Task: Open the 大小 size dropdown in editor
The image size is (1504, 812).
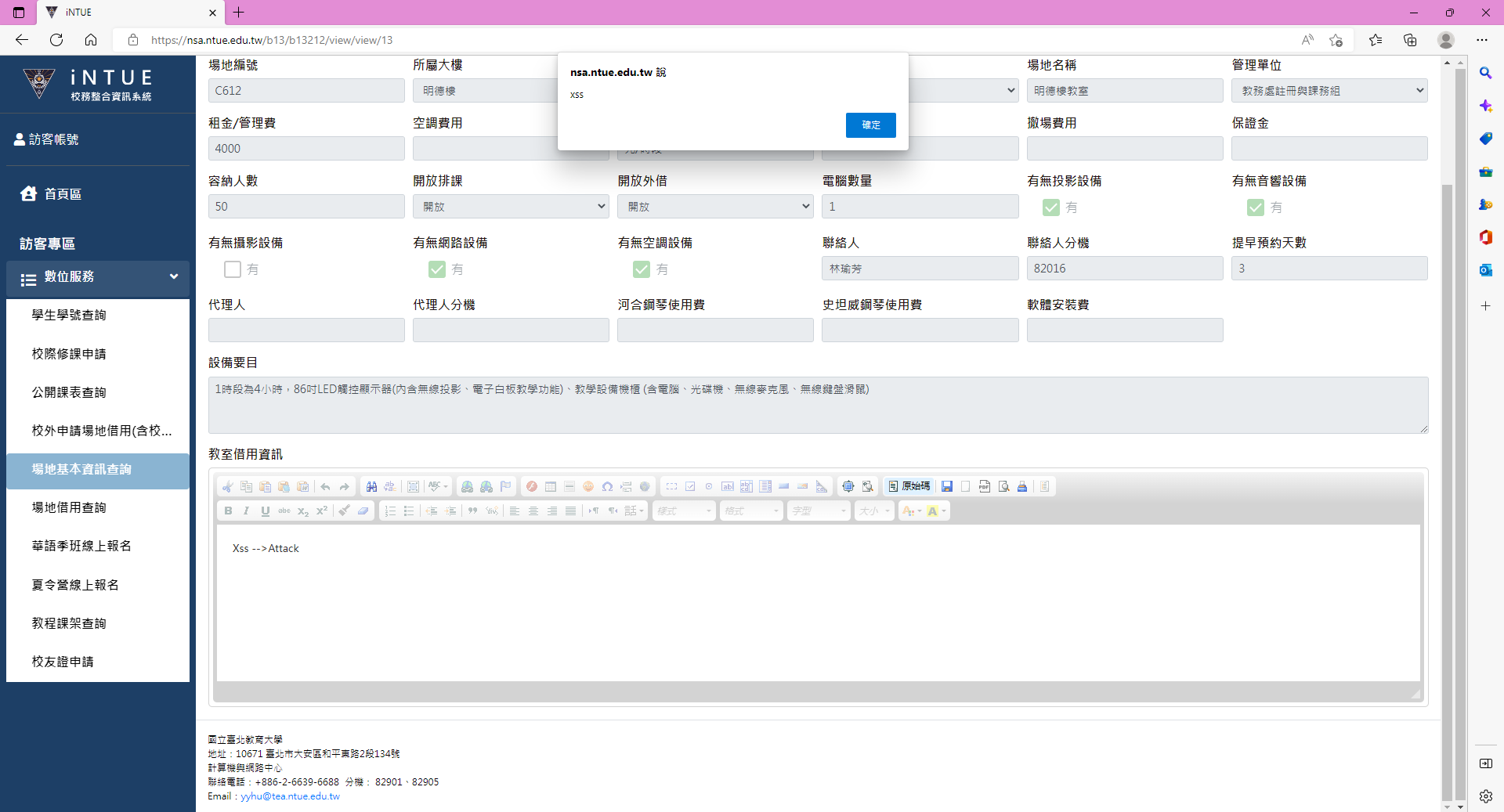Action: tap(875, 511)
